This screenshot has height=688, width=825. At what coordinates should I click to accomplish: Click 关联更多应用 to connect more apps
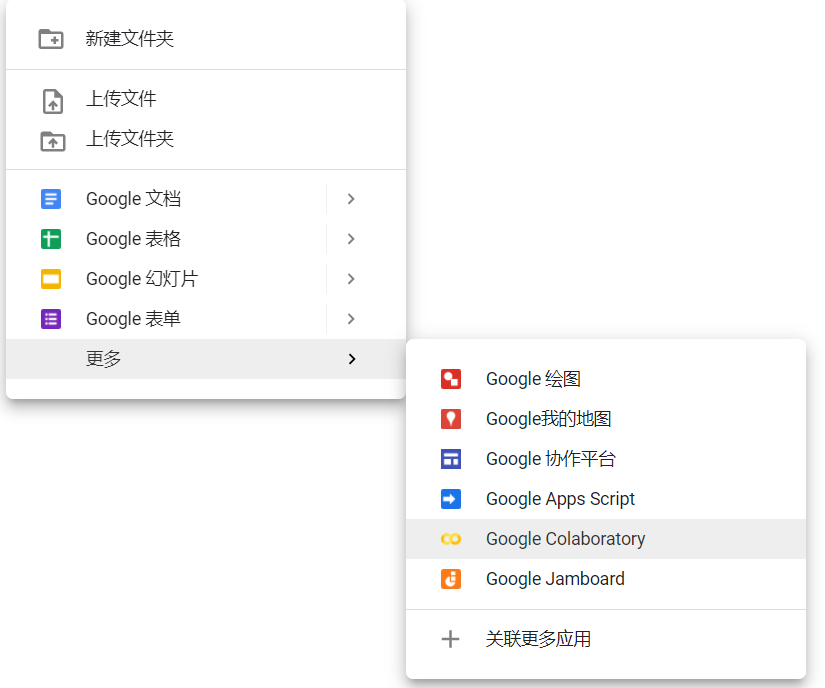click(606, 639)
